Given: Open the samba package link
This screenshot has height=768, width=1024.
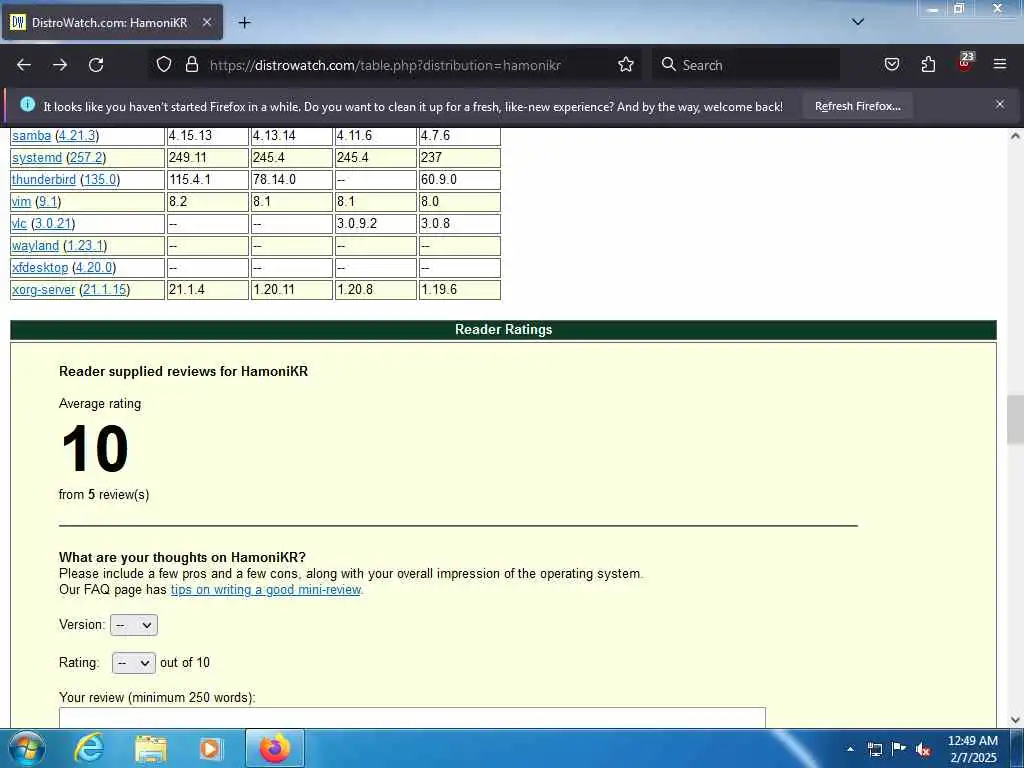Looking at the screenshot, I should pos(31,136).
